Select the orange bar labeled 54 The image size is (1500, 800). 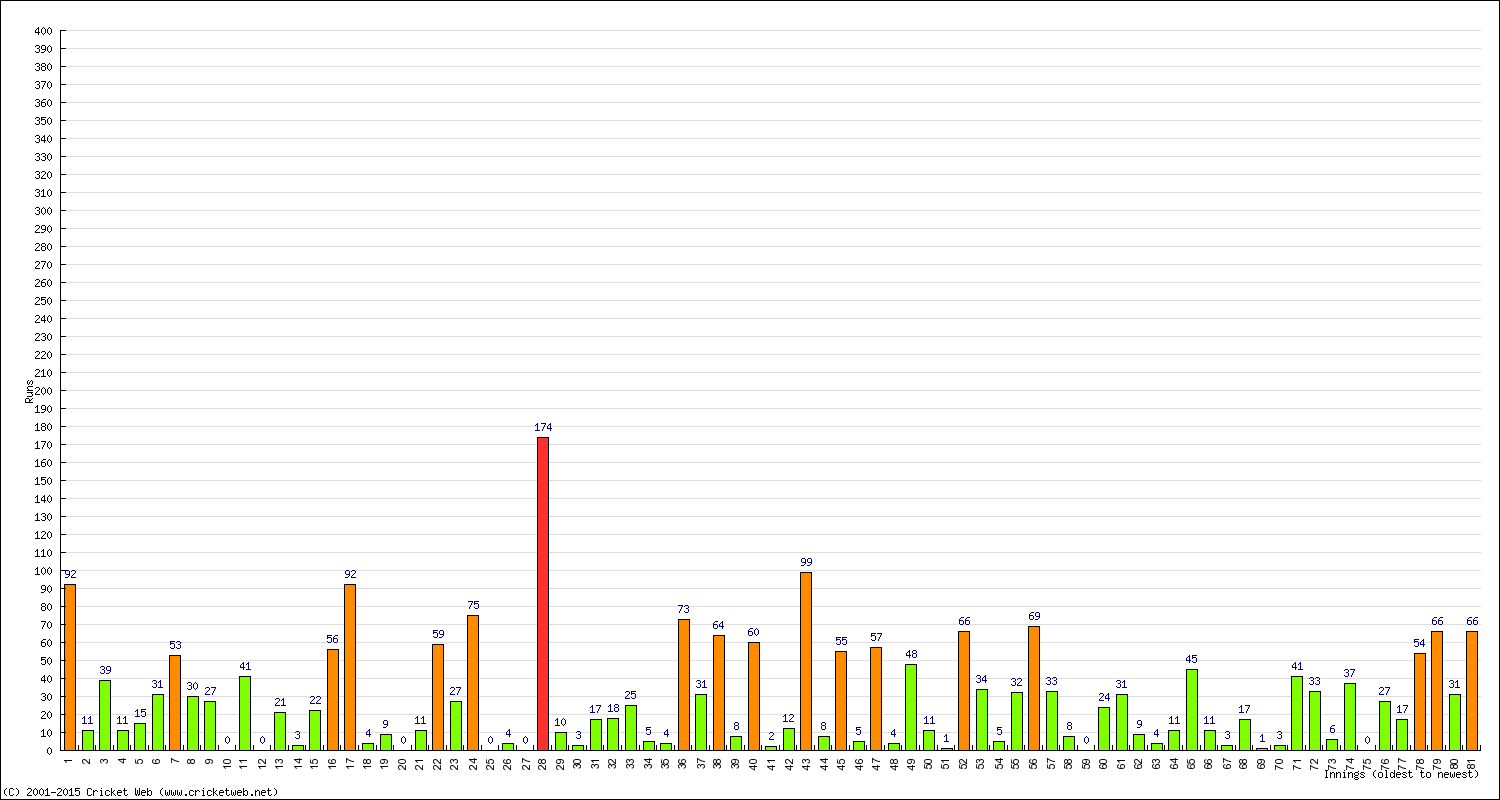tap(1420, 701)
